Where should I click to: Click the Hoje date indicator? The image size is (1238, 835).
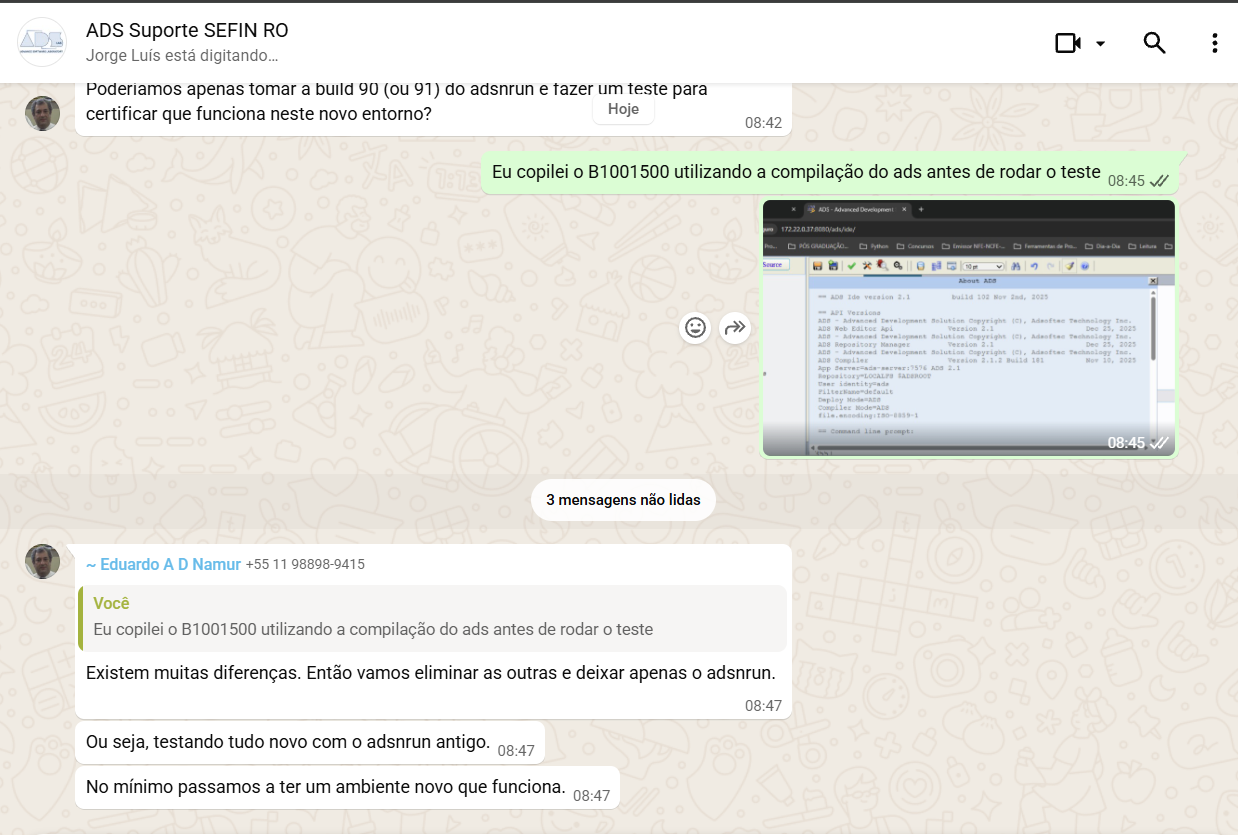coord(623,109)
